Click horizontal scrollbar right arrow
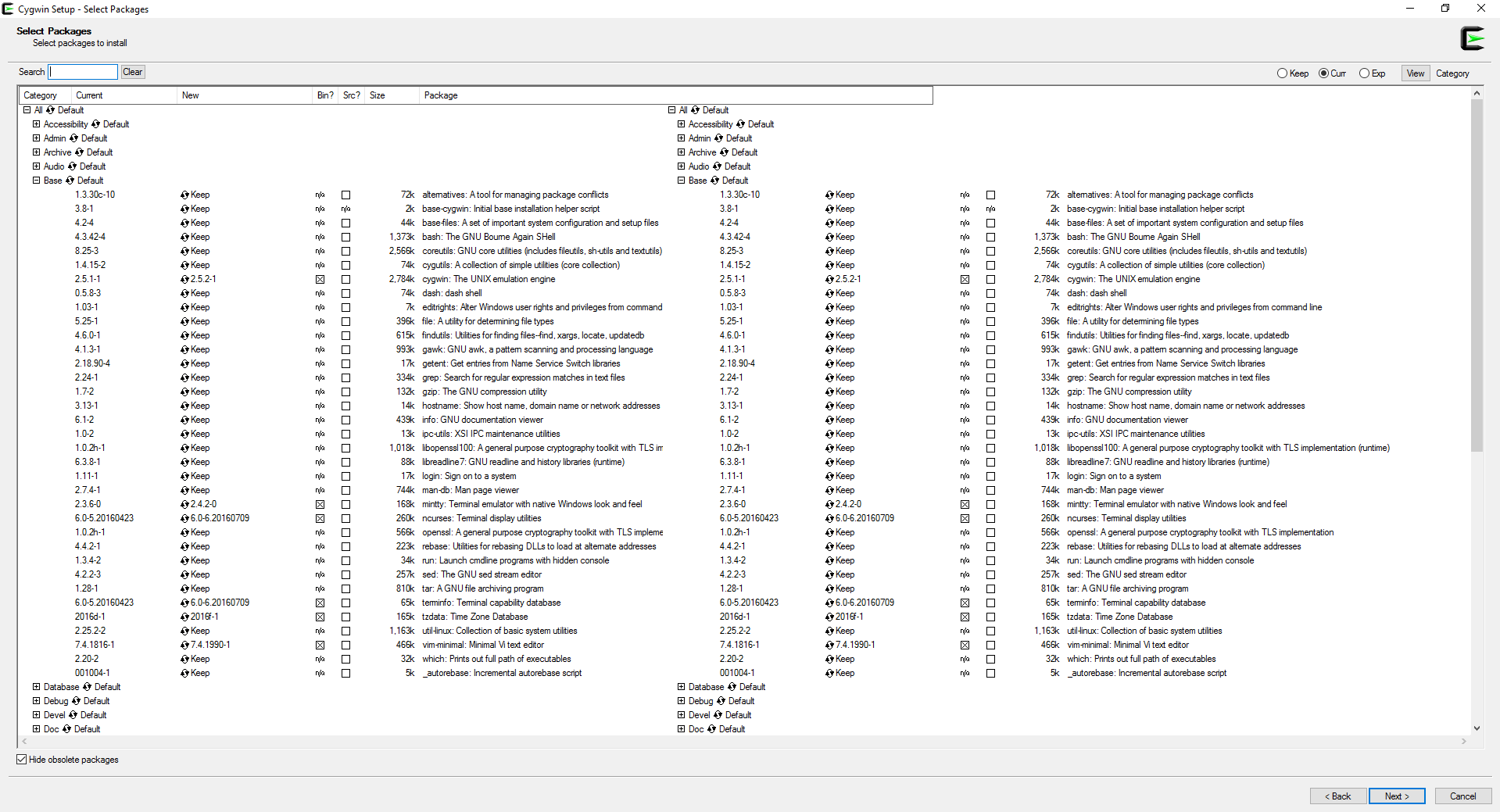 tap(1464, 741)
